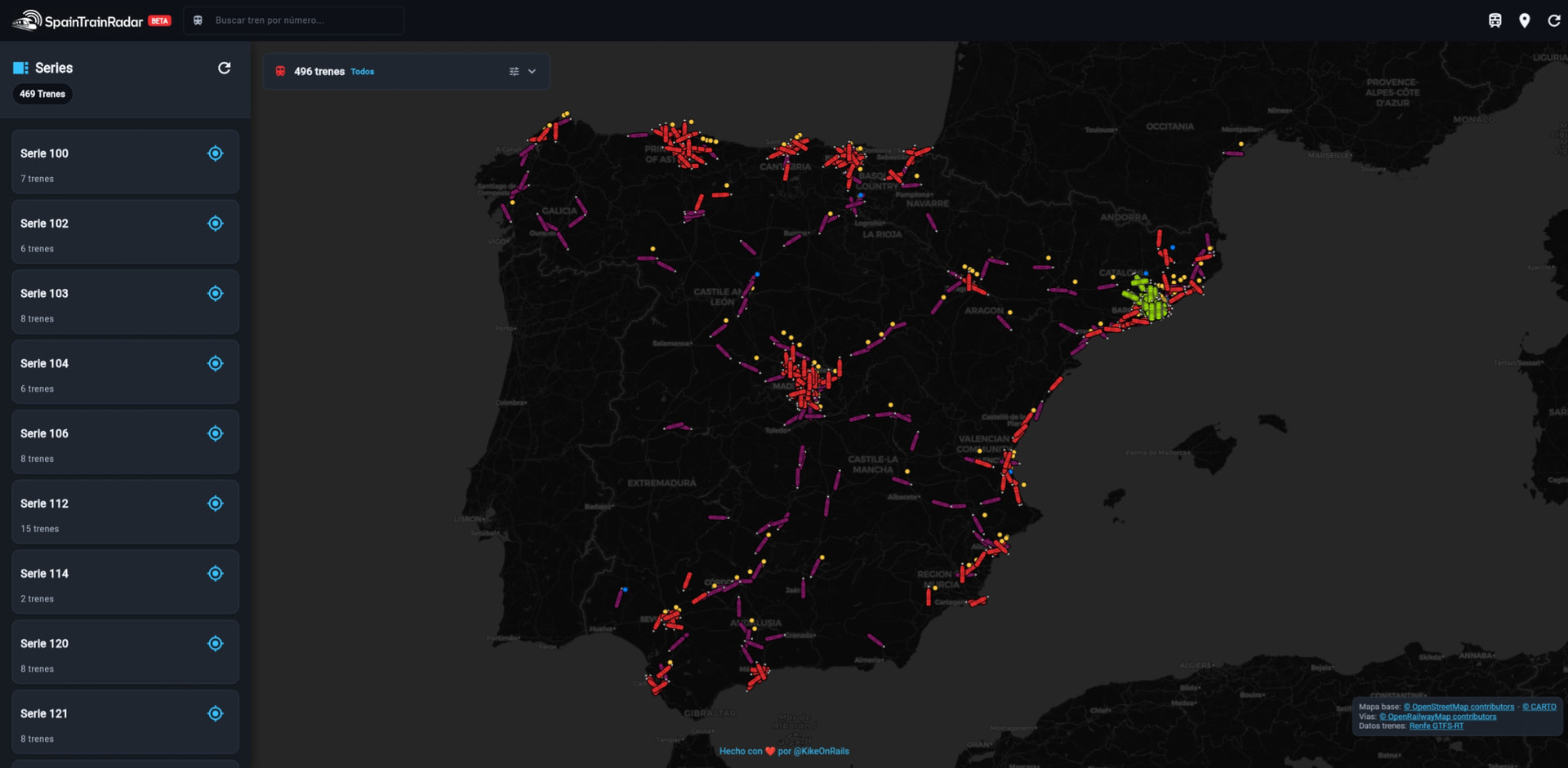Select the Todos filter label
The height and width of the screenshot is (768, 1568).
tap(363, 72)
